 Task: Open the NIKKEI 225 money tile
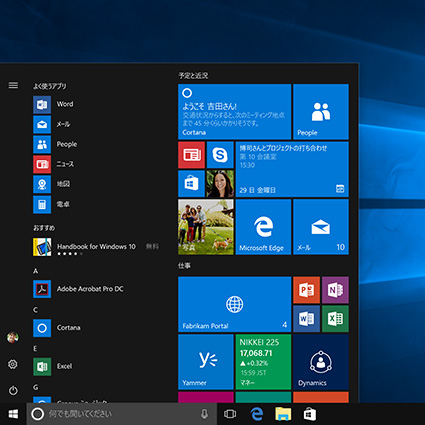coord(263,362)
